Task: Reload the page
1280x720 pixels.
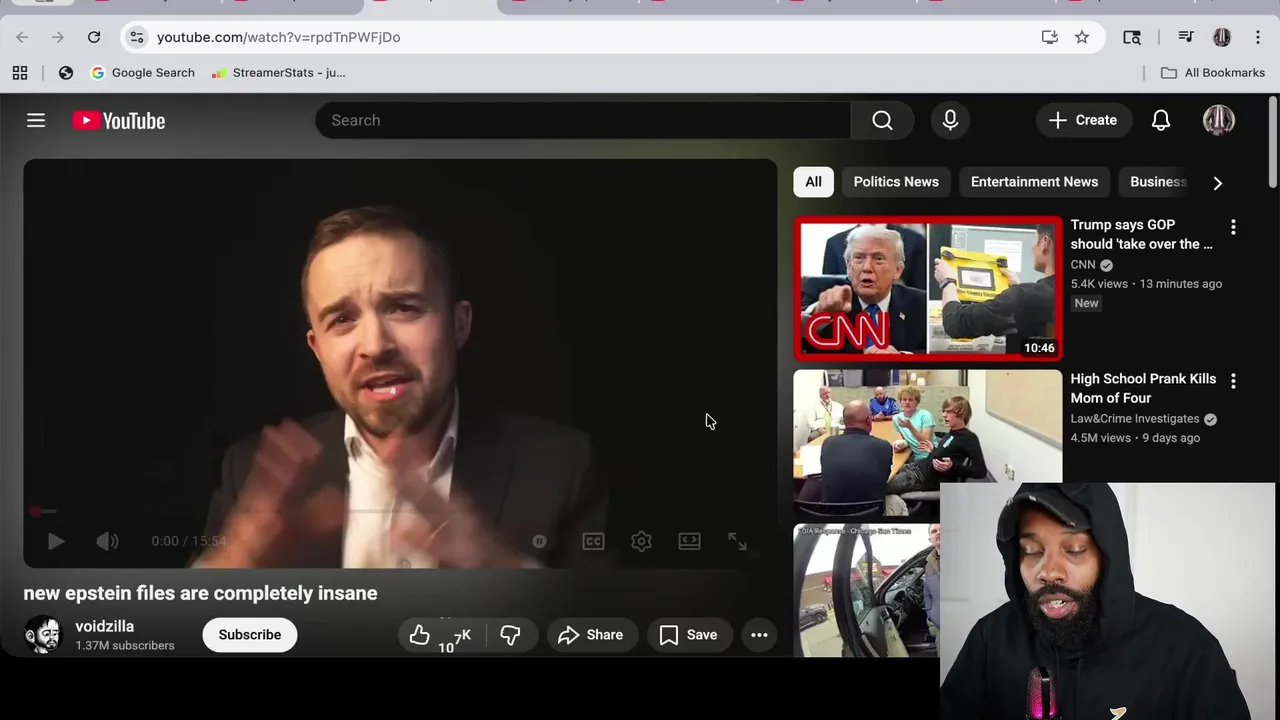Action: pos(94,37)
